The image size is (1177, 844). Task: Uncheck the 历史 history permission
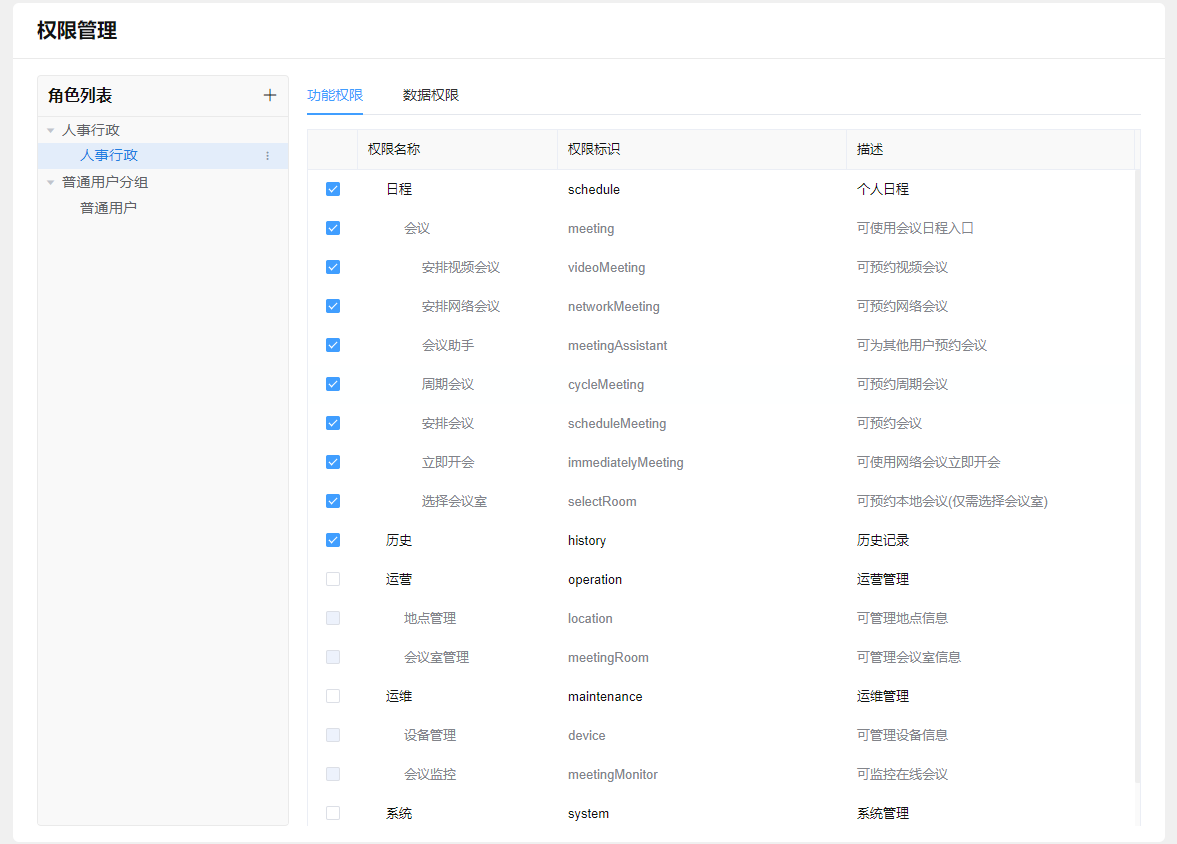pyautogui.click(x=333, y=540)
